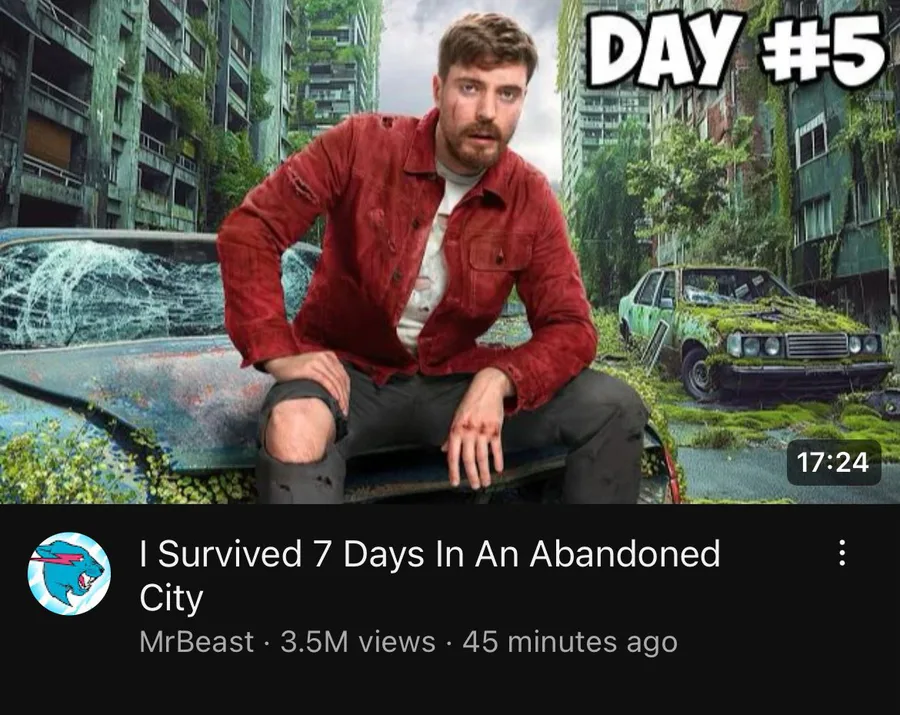This screenshot has width=900, height=715.
Task: Click the word City in title
Action: coord(171,599)
